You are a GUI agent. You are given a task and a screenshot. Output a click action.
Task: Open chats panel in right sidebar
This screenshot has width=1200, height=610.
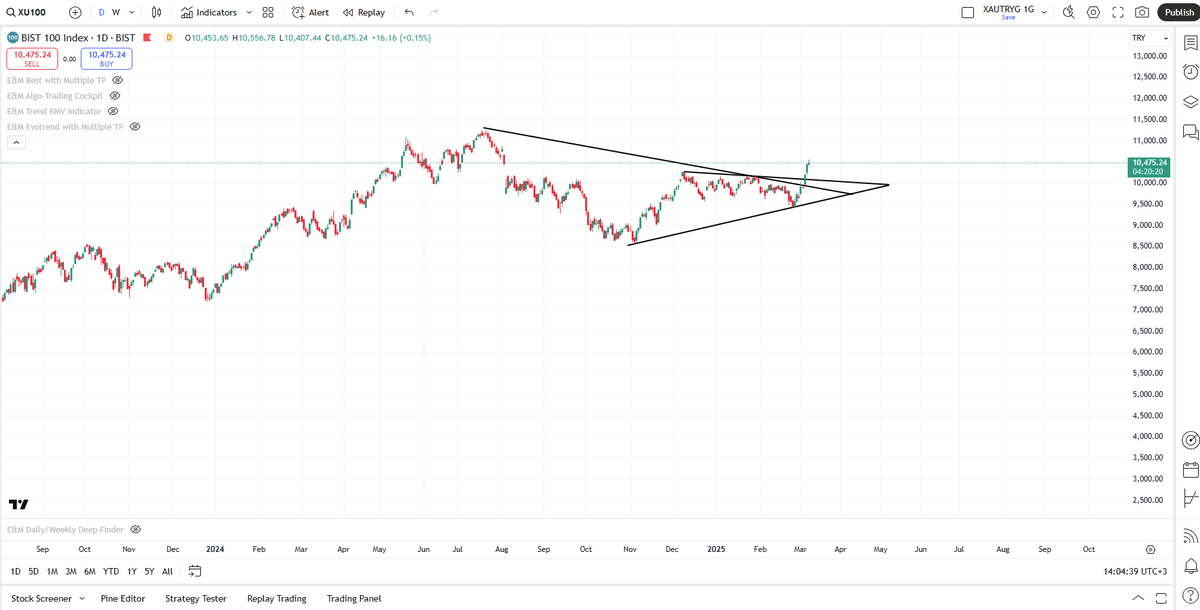point(1190,132)
